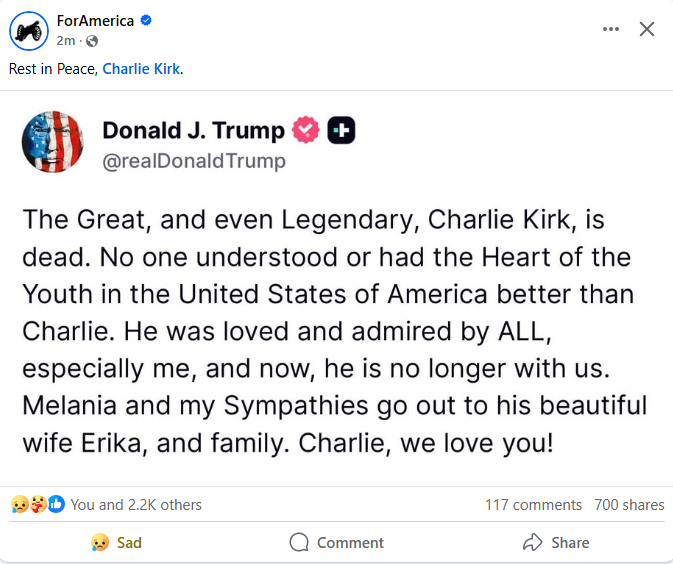673x564 pixels.
Task: Click the sad face reaction emoji in the summary
Action: coord(19,505)
